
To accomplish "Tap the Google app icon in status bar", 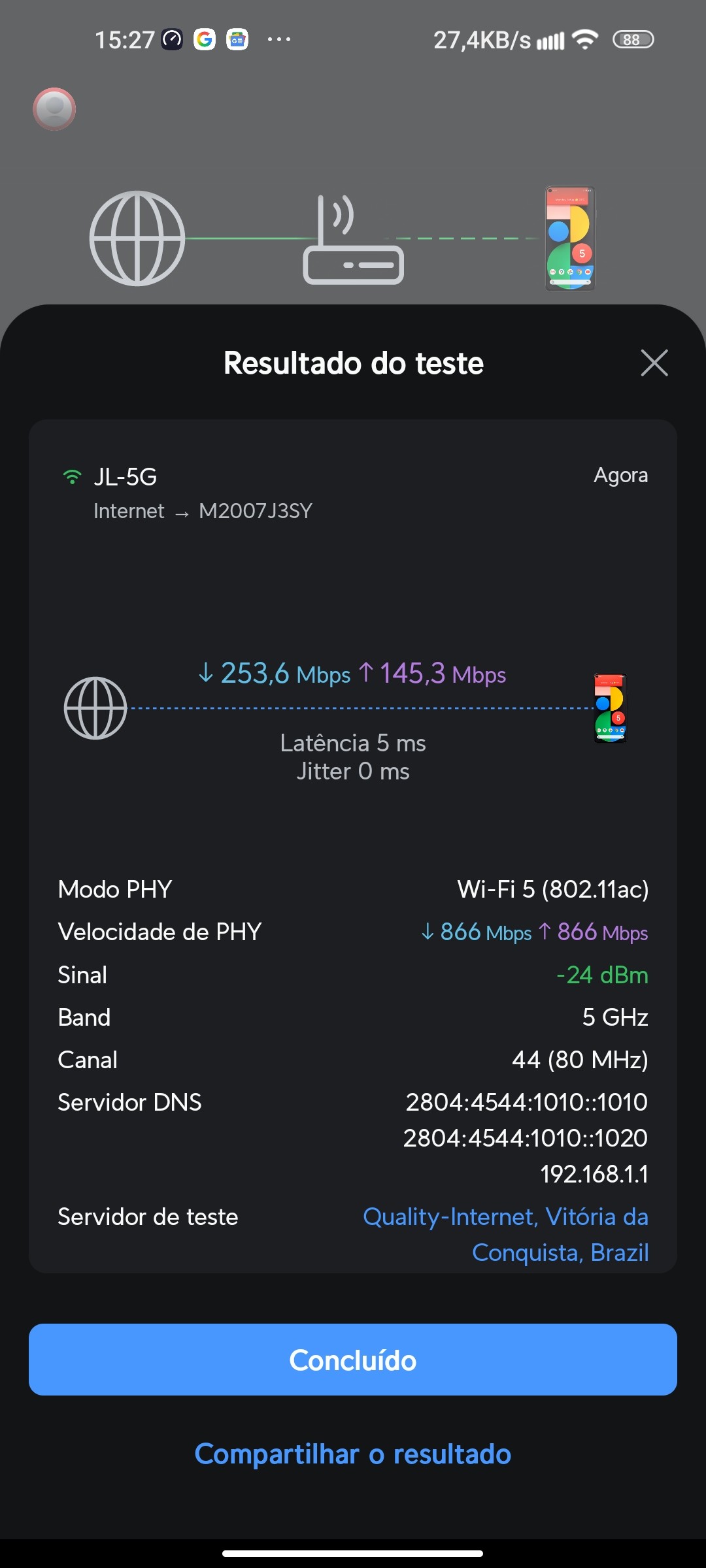I will pos(205,40).
